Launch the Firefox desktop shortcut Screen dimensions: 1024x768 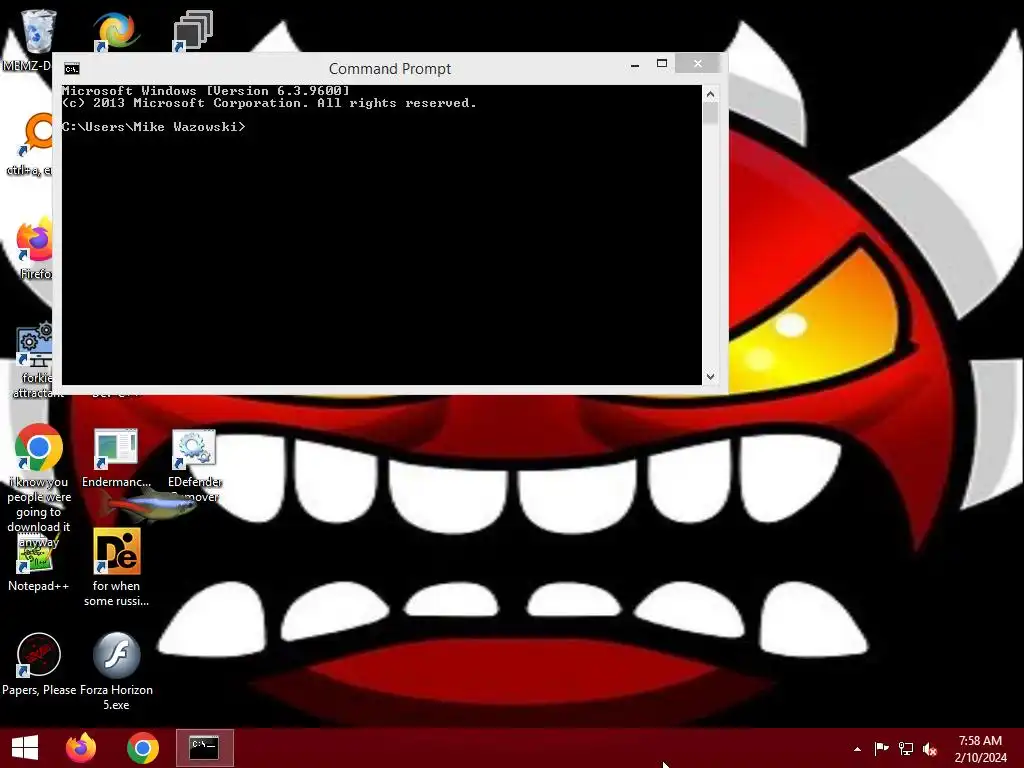coord(34,240)
